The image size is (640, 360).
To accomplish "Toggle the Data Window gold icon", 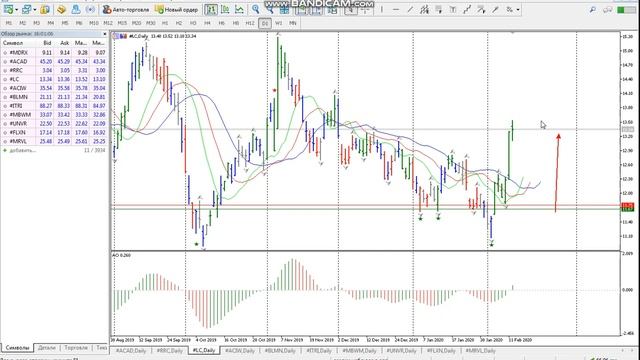I will [x=61, y=9].
